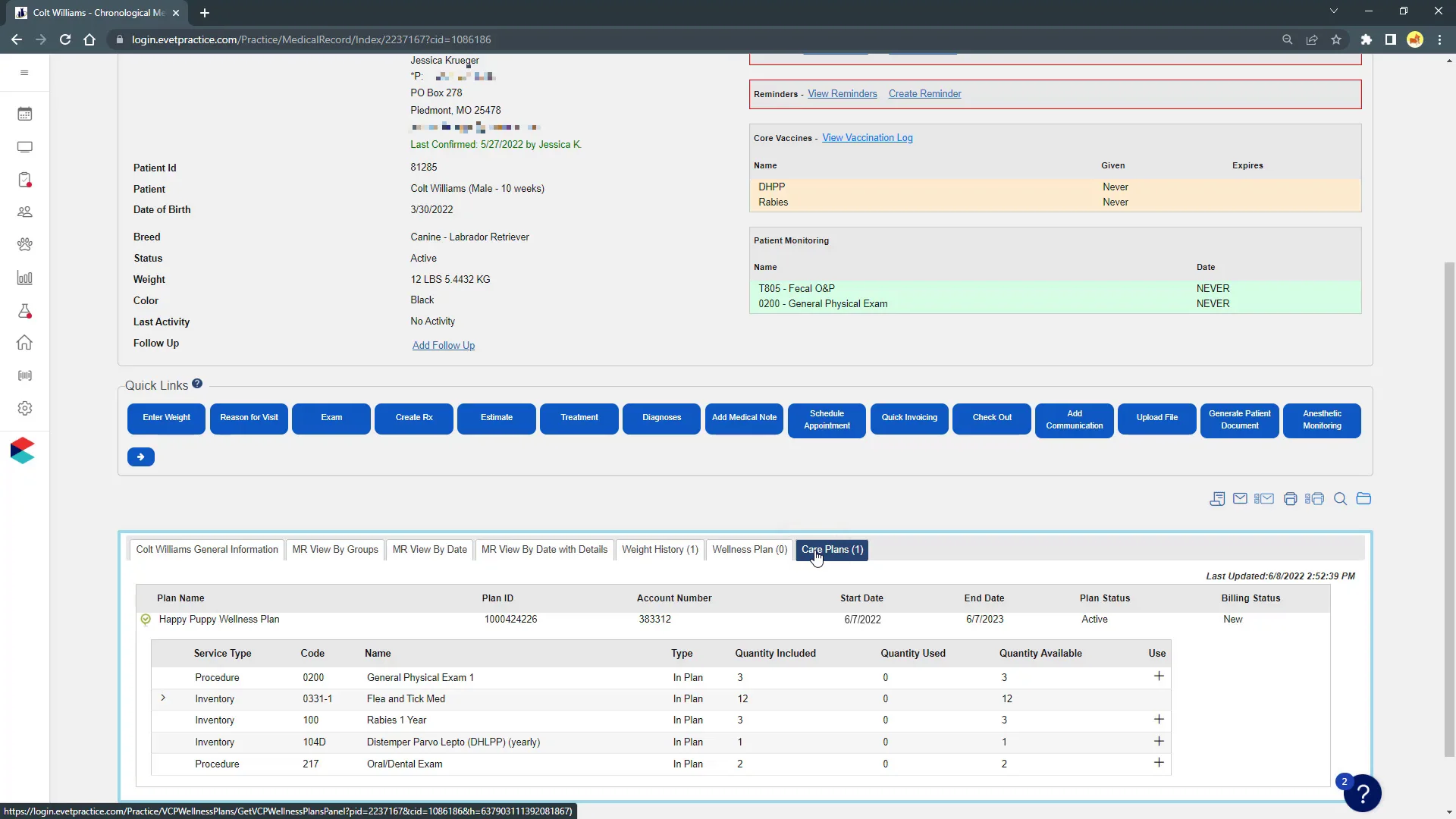
Task: Use Rabies 1 Year plus icon
Action: [x=1159, y=719]
